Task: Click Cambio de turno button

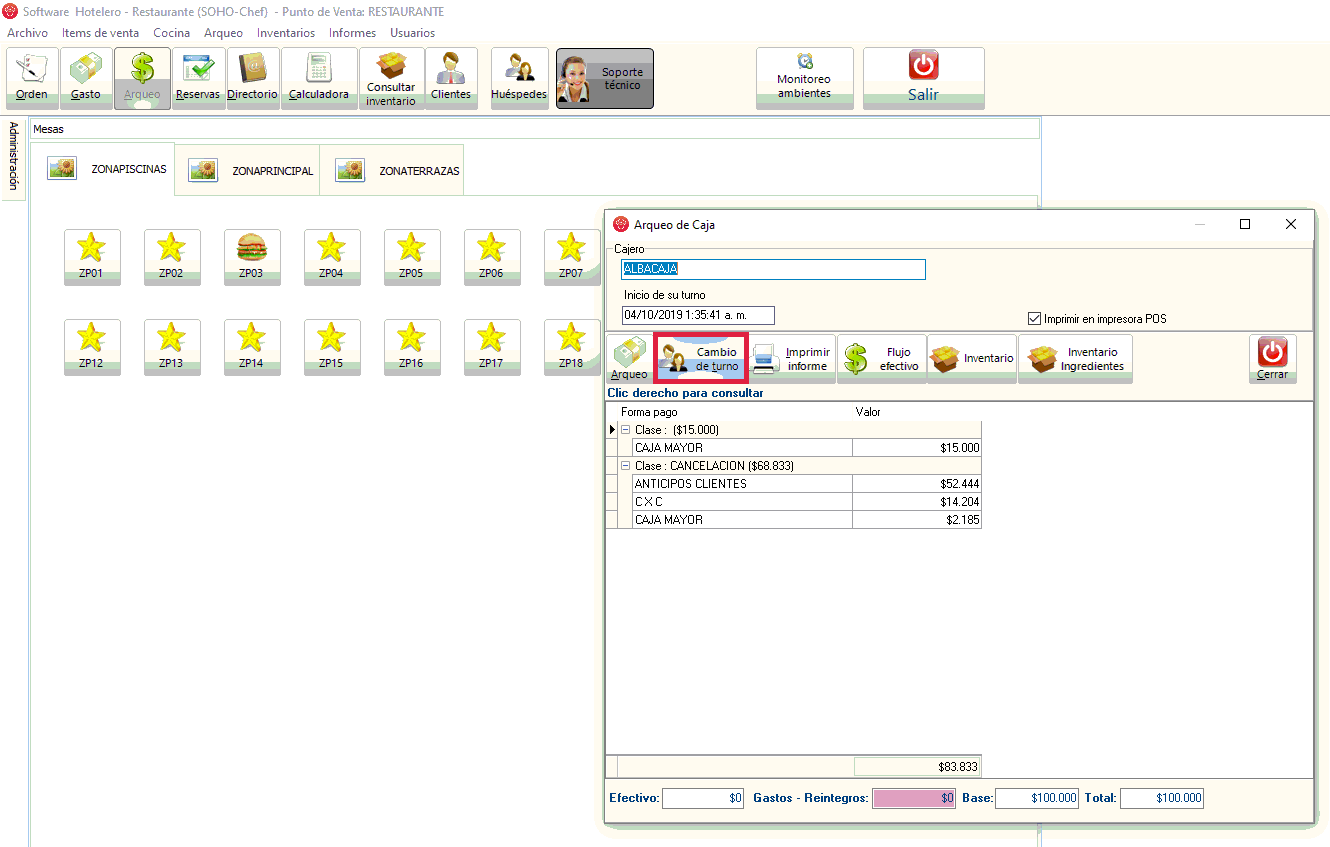Action: pyautogui.click(x=700, y=359)
